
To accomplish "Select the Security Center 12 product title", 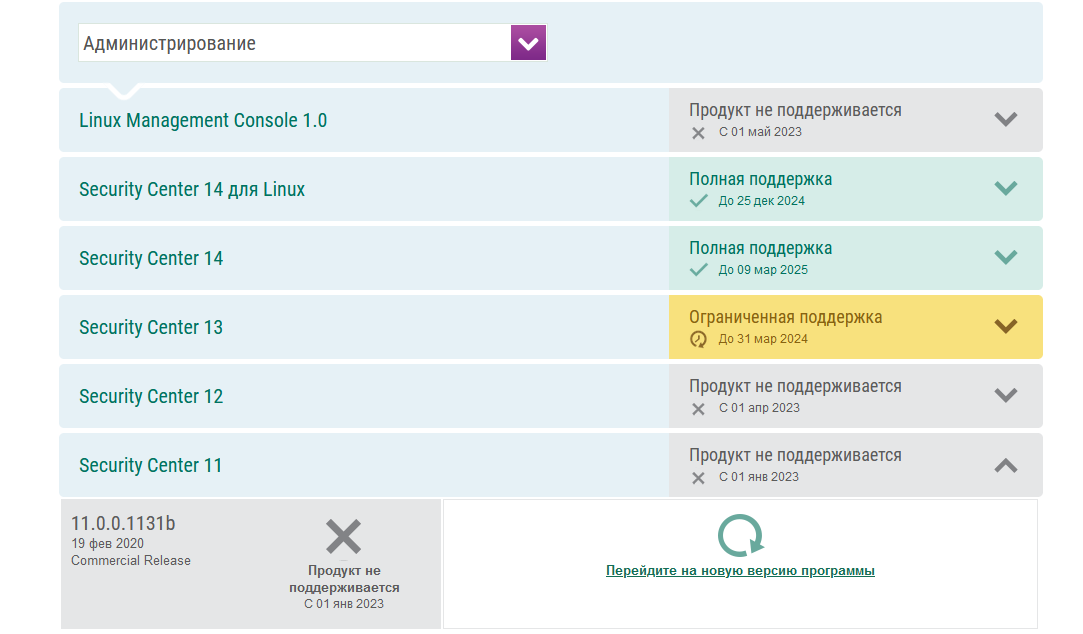I will coord(151,396).
